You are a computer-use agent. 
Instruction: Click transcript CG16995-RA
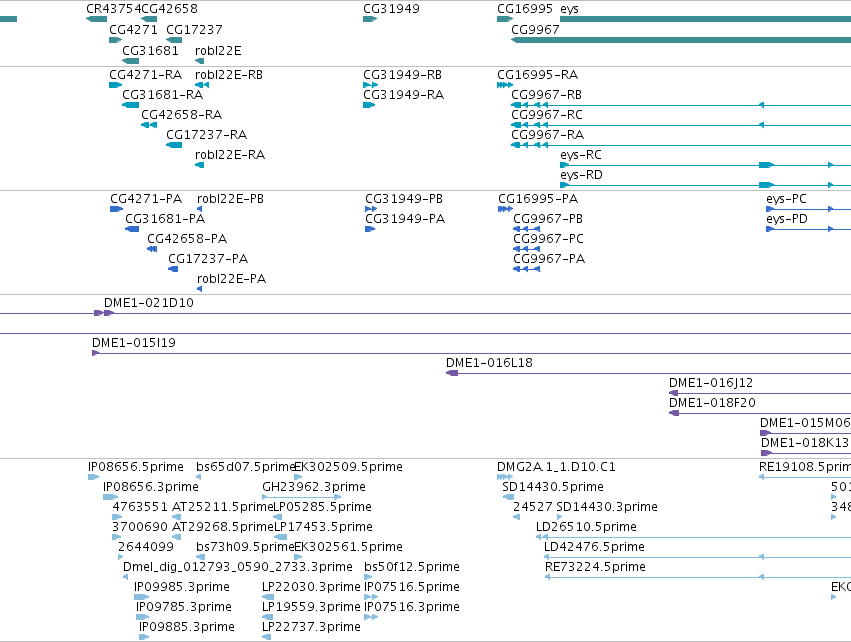(537, 74)
